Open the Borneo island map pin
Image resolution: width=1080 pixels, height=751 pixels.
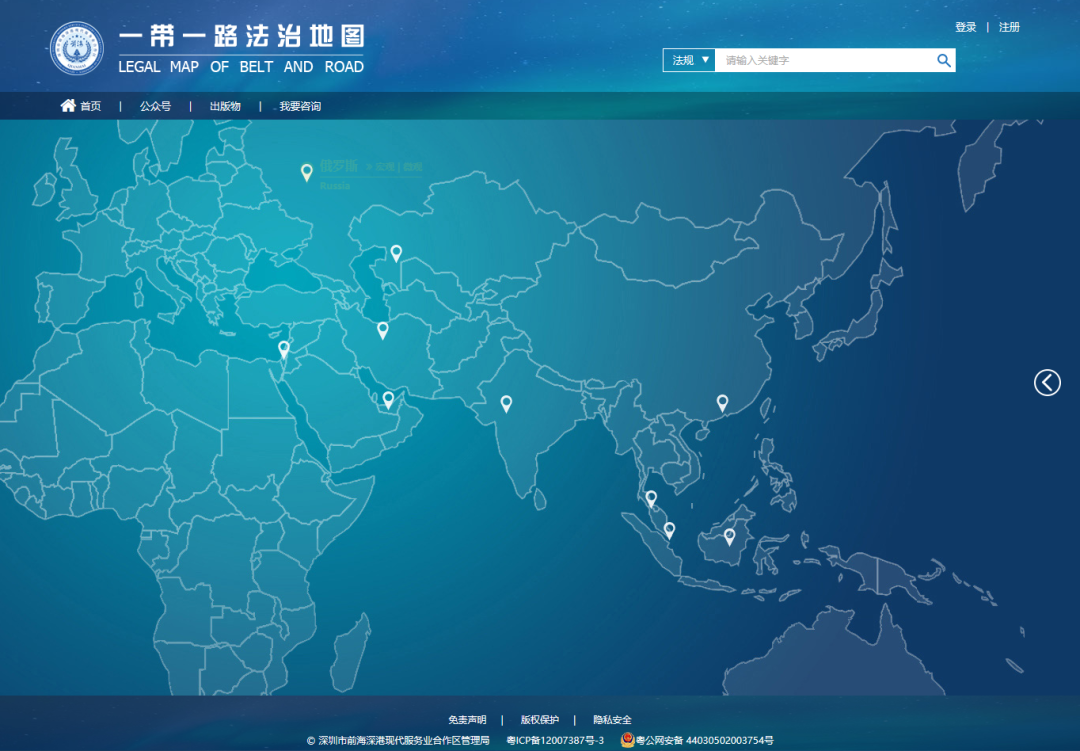(729, 537)
